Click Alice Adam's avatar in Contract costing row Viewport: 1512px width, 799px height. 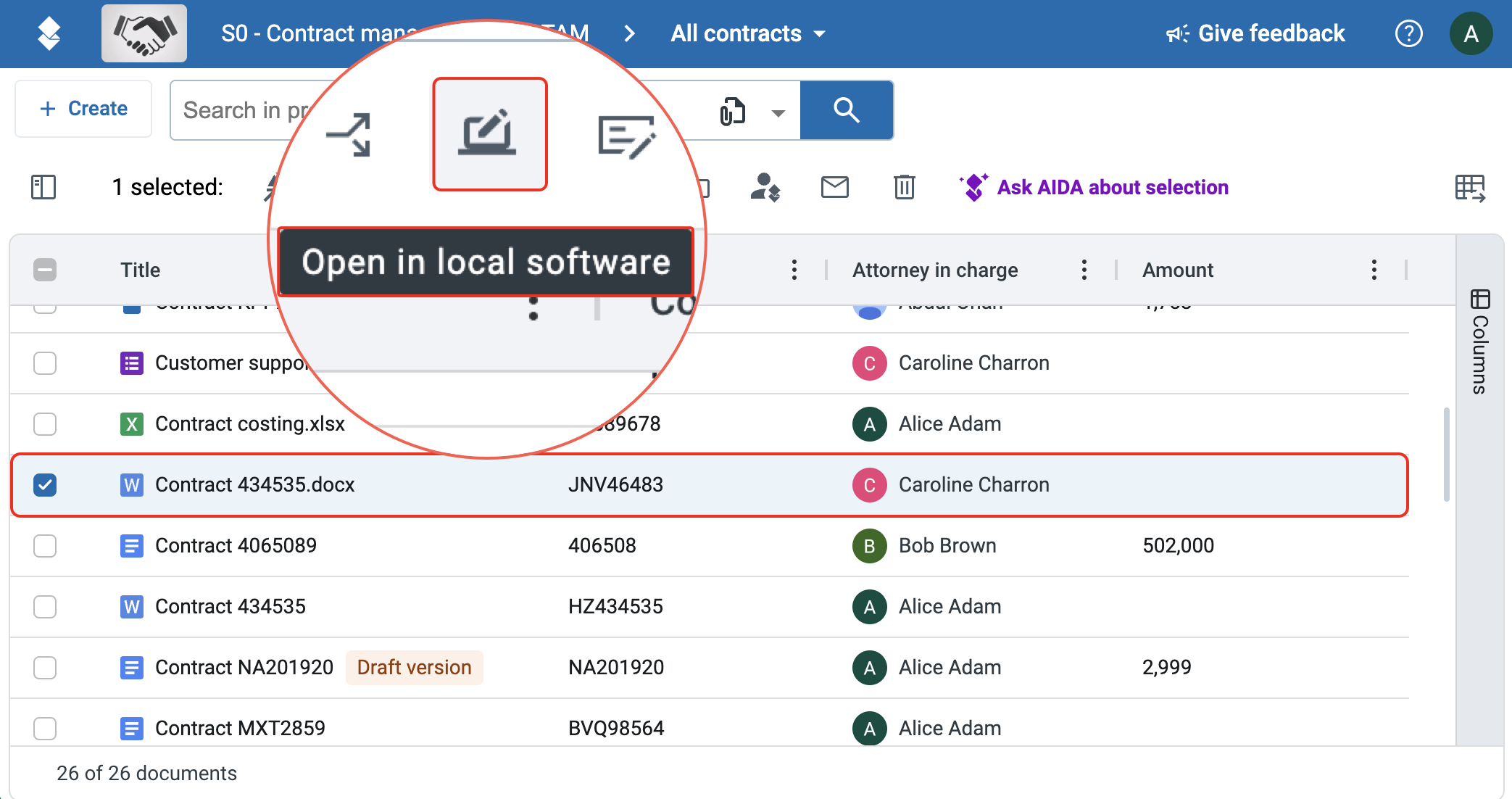pyautogui.click(x=870, y=424)
